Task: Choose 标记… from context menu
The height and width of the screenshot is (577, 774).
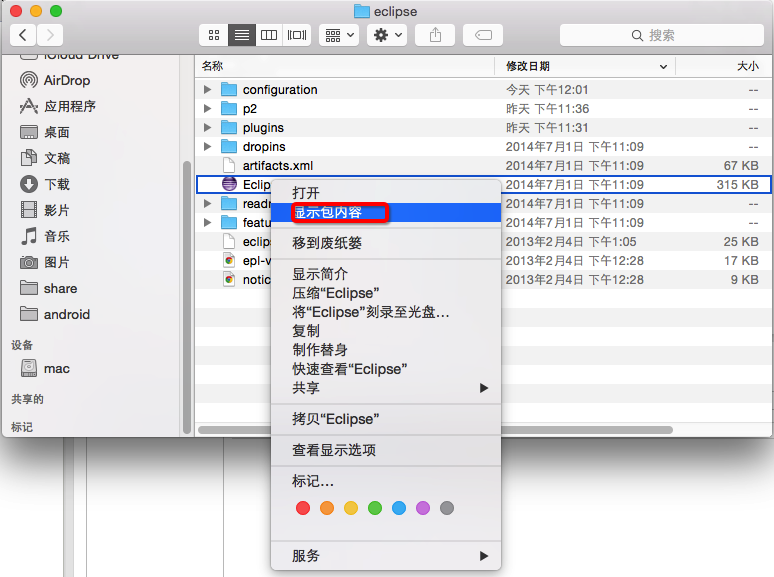Action: (386, 481)
